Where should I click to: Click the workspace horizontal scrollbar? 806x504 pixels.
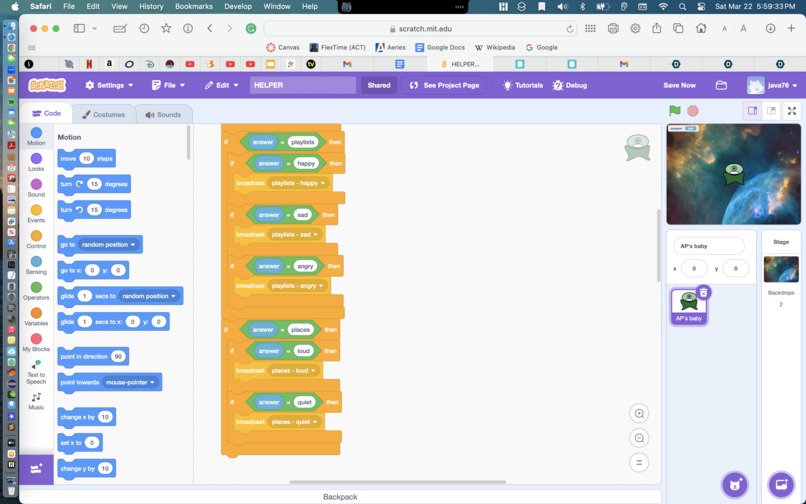point(398,482)
